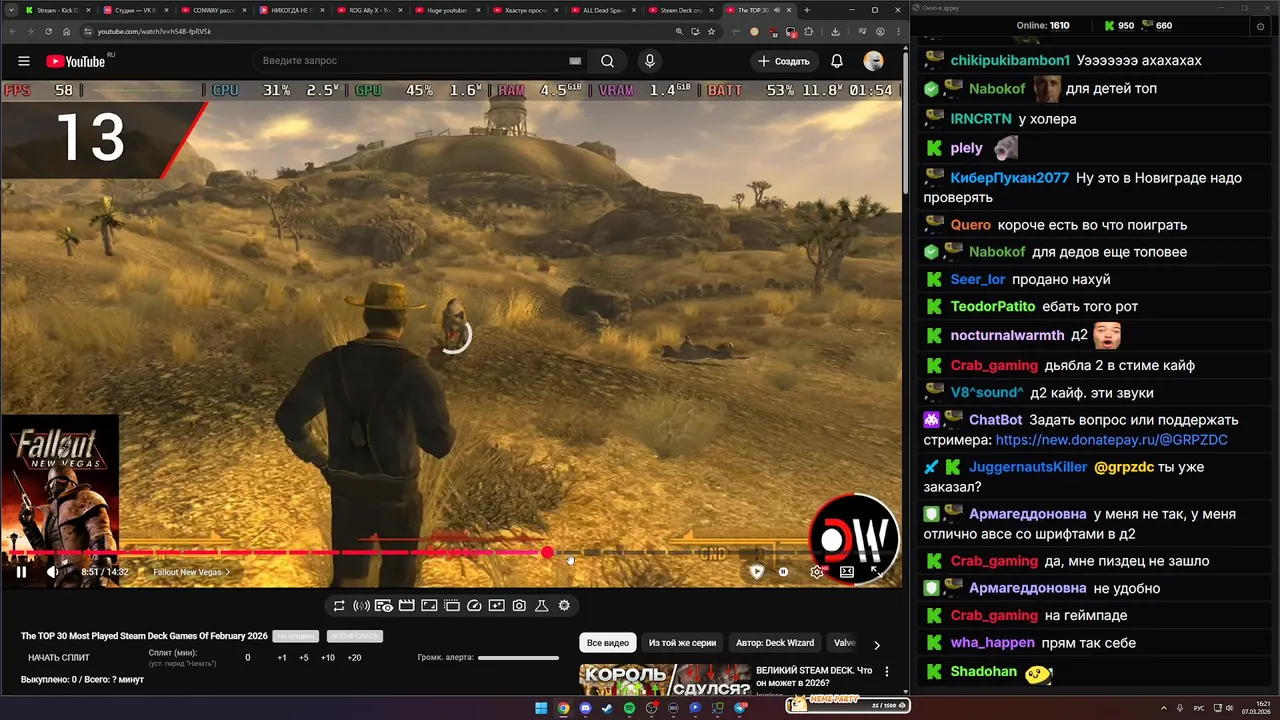Screen dimensions: 1280x720
Task: Select the 'Из той же серии' chip
Action: (x=683, y=643)
